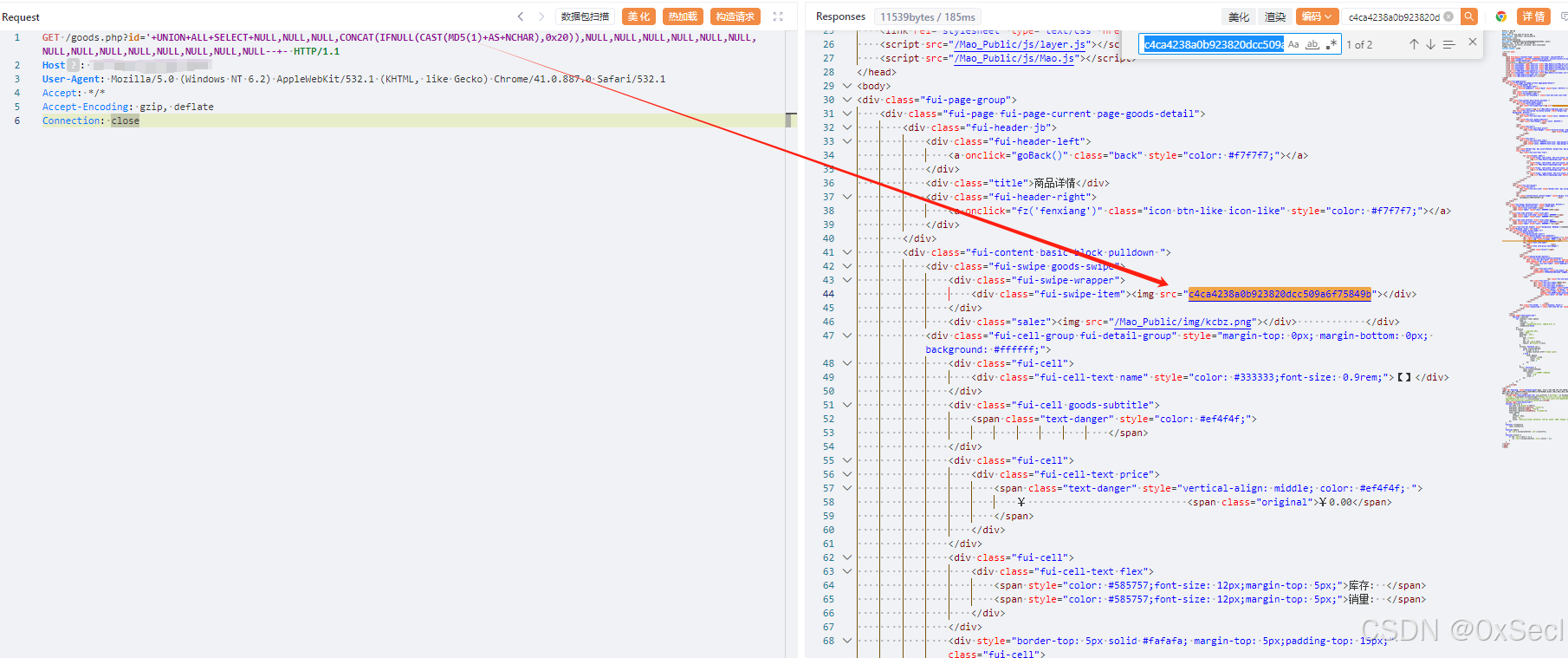Go to next request with right arrow

[541, 16]
